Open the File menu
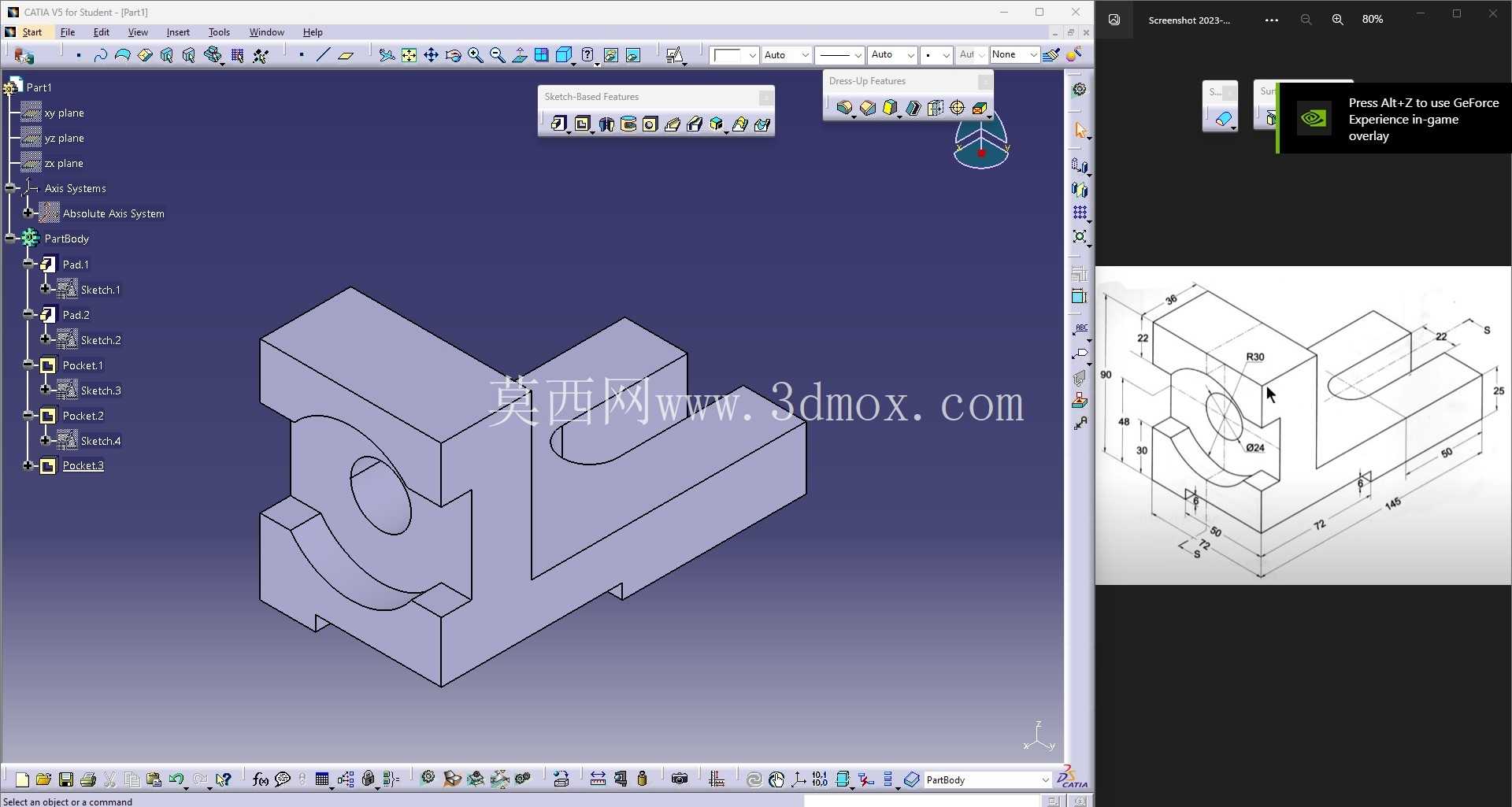The width and height of the screenshot is (1512, 807). click(68, 32)
